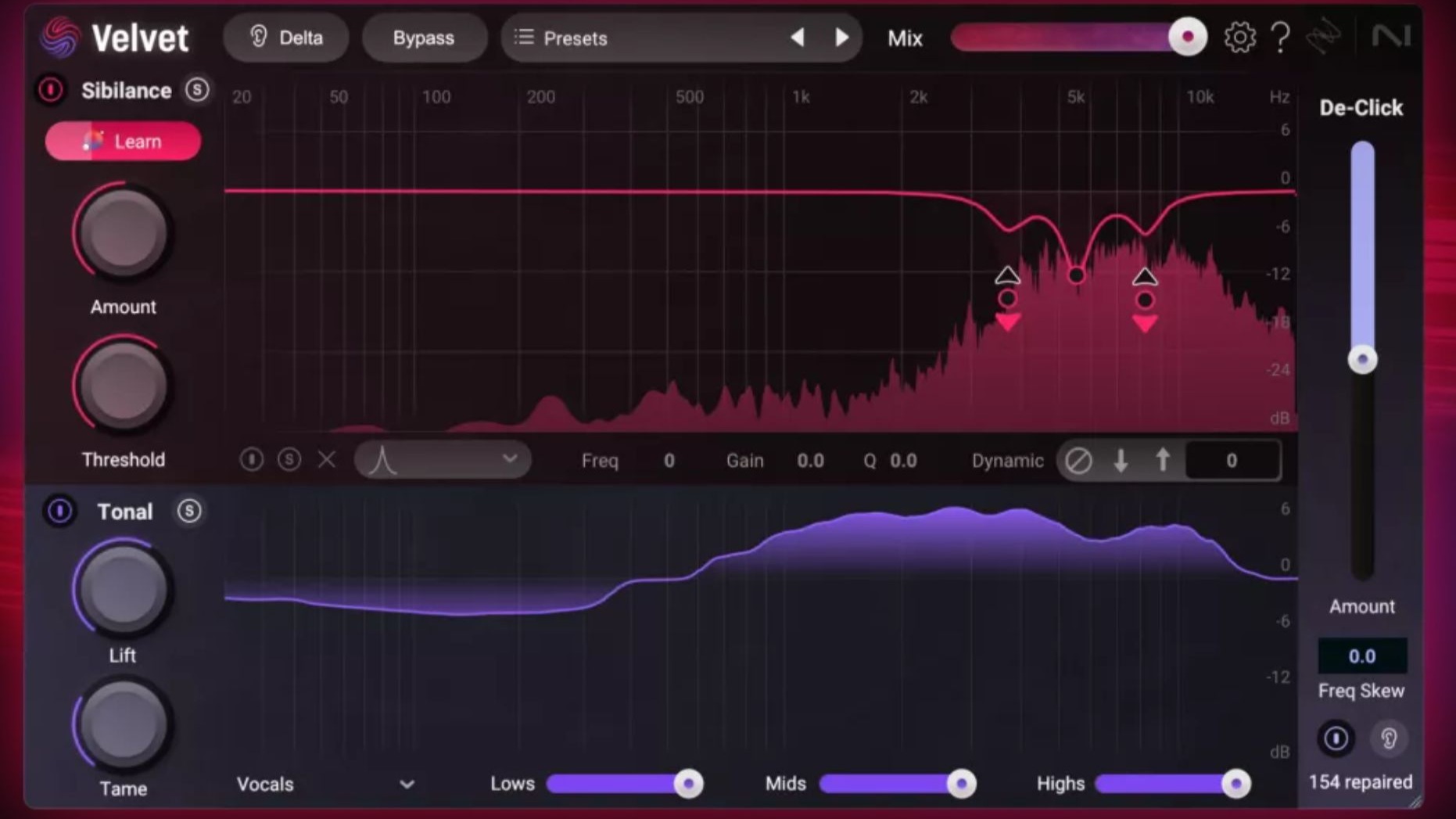Adjust De-Click Amount vertical slider
The width and height of the screenshot is (1456, 819).
(1362, 359)
